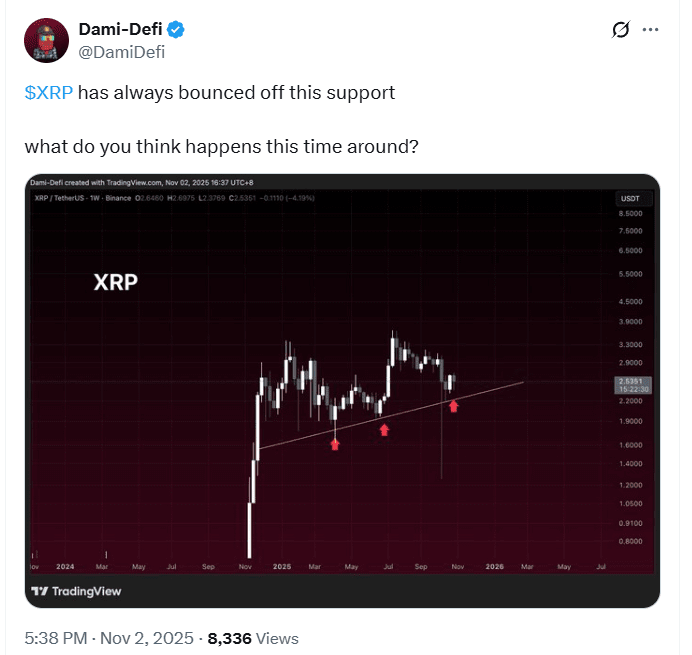Click the 2026 label on time axis

click(495, 566)
